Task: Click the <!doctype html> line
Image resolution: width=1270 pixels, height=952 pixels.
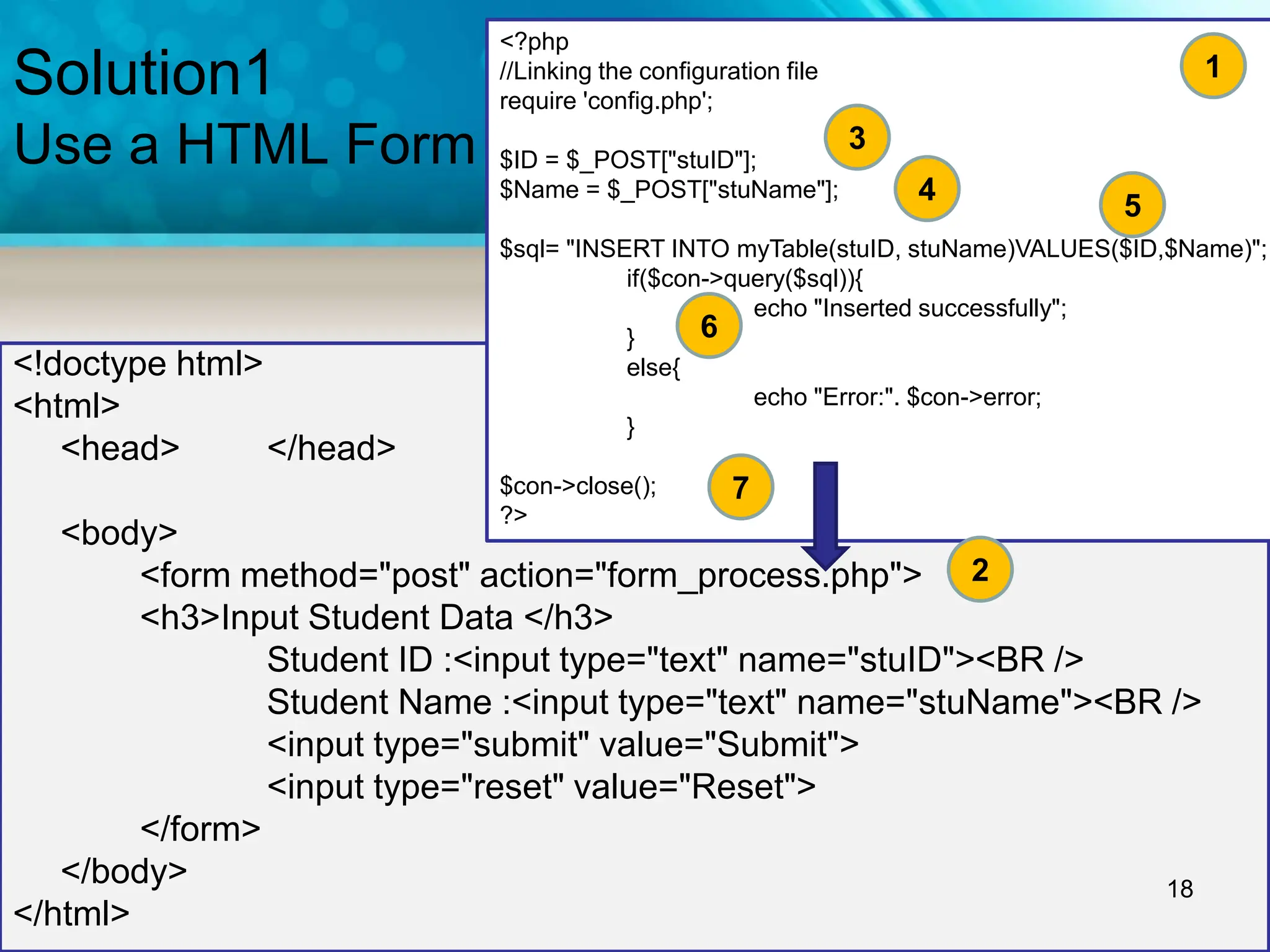Action: (138, 363)
